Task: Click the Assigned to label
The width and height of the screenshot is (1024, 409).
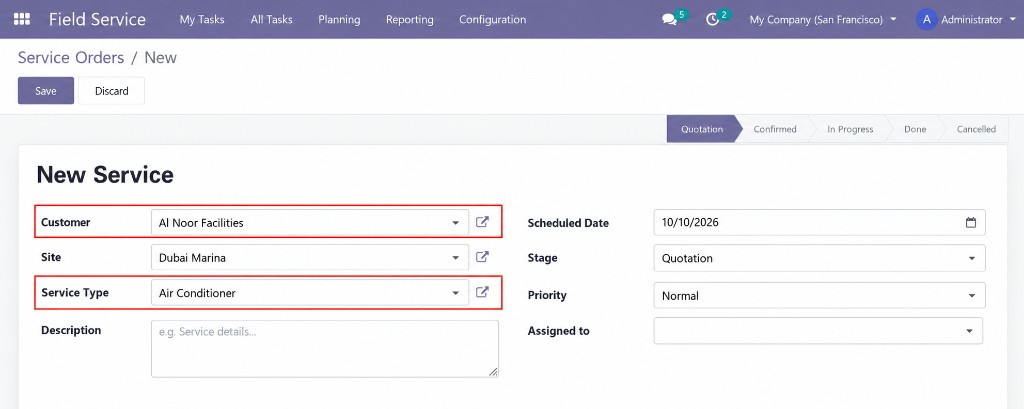Action: click(558, 331)
